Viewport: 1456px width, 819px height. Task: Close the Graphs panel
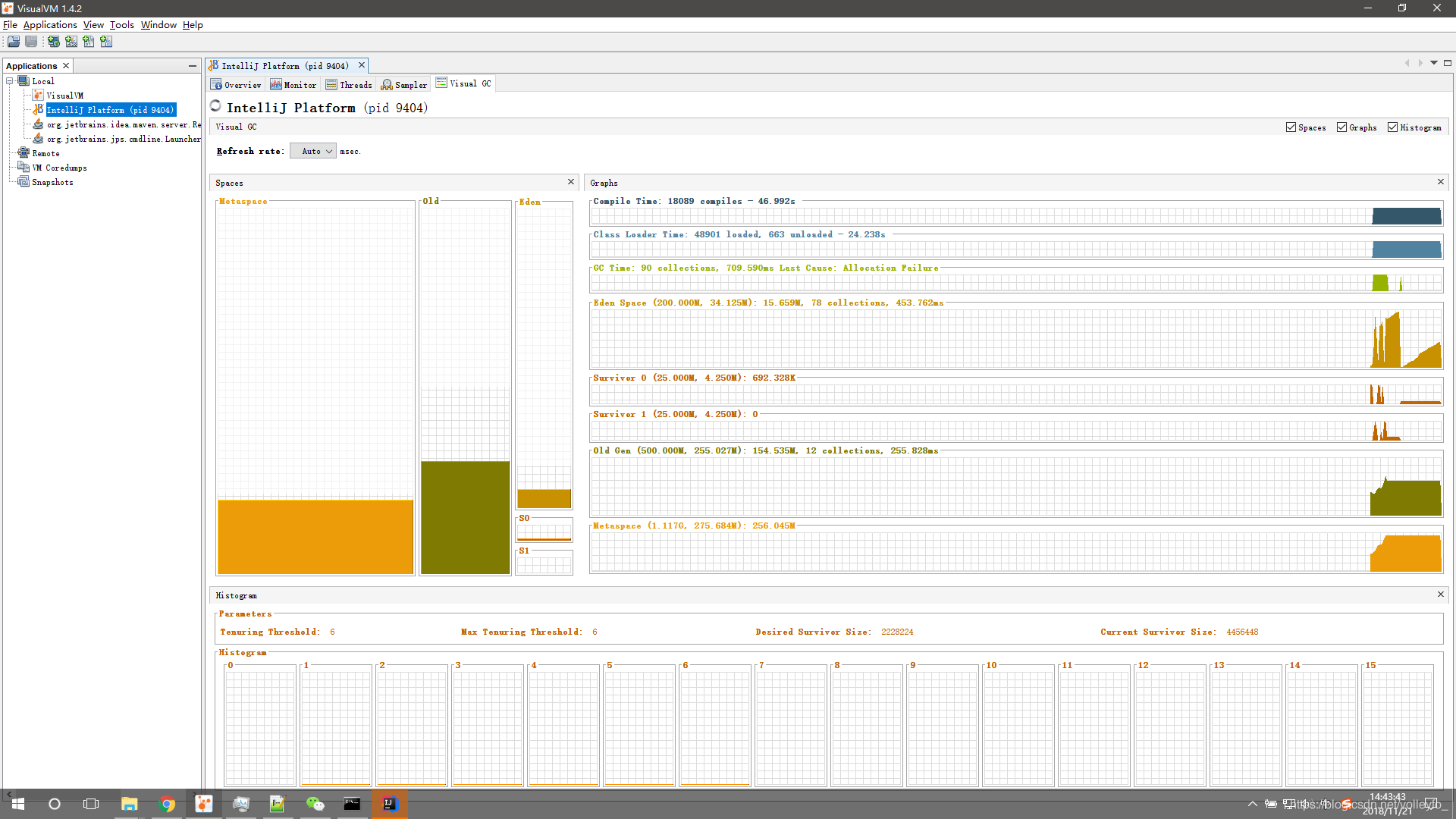[1440, 182]
